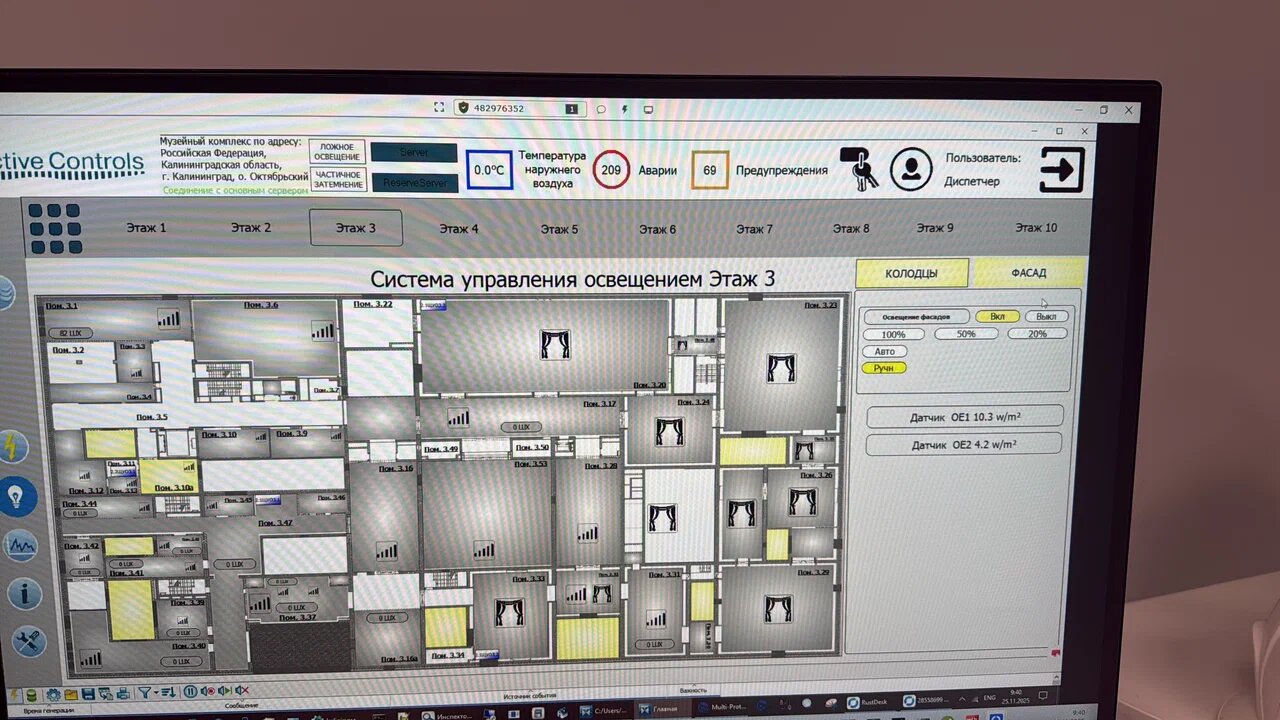Turn facade lighting on with Вкл

pos(997,316)
